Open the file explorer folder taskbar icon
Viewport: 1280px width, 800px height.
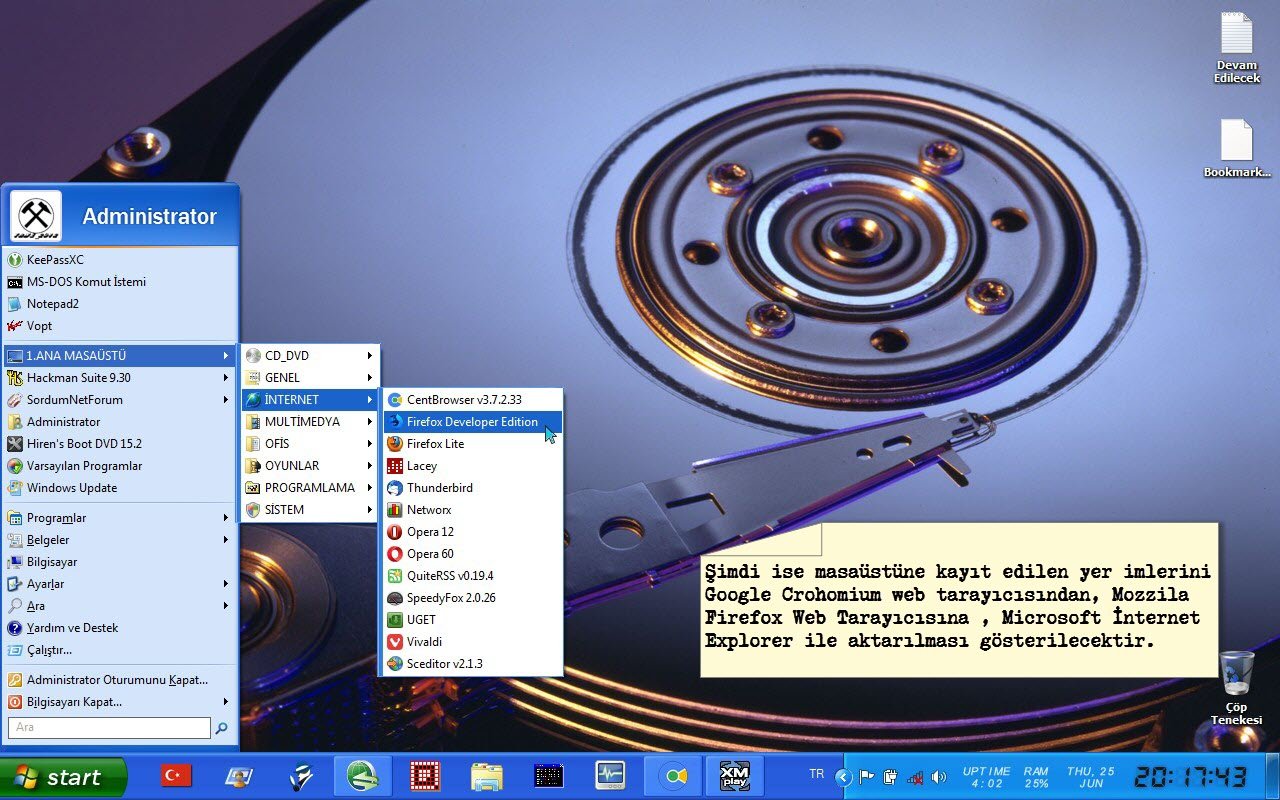[x=487, y=776]
